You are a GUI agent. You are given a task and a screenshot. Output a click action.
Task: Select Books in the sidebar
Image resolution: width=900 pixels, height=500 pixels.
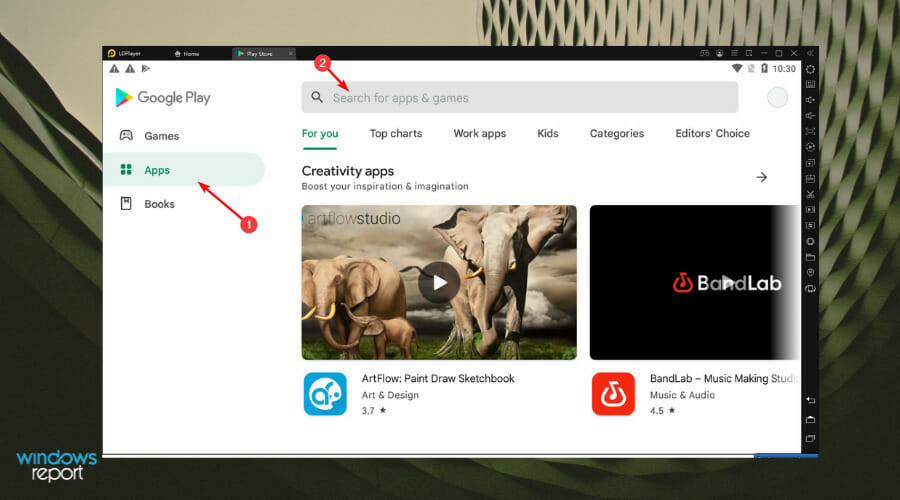tap(184, 204)
